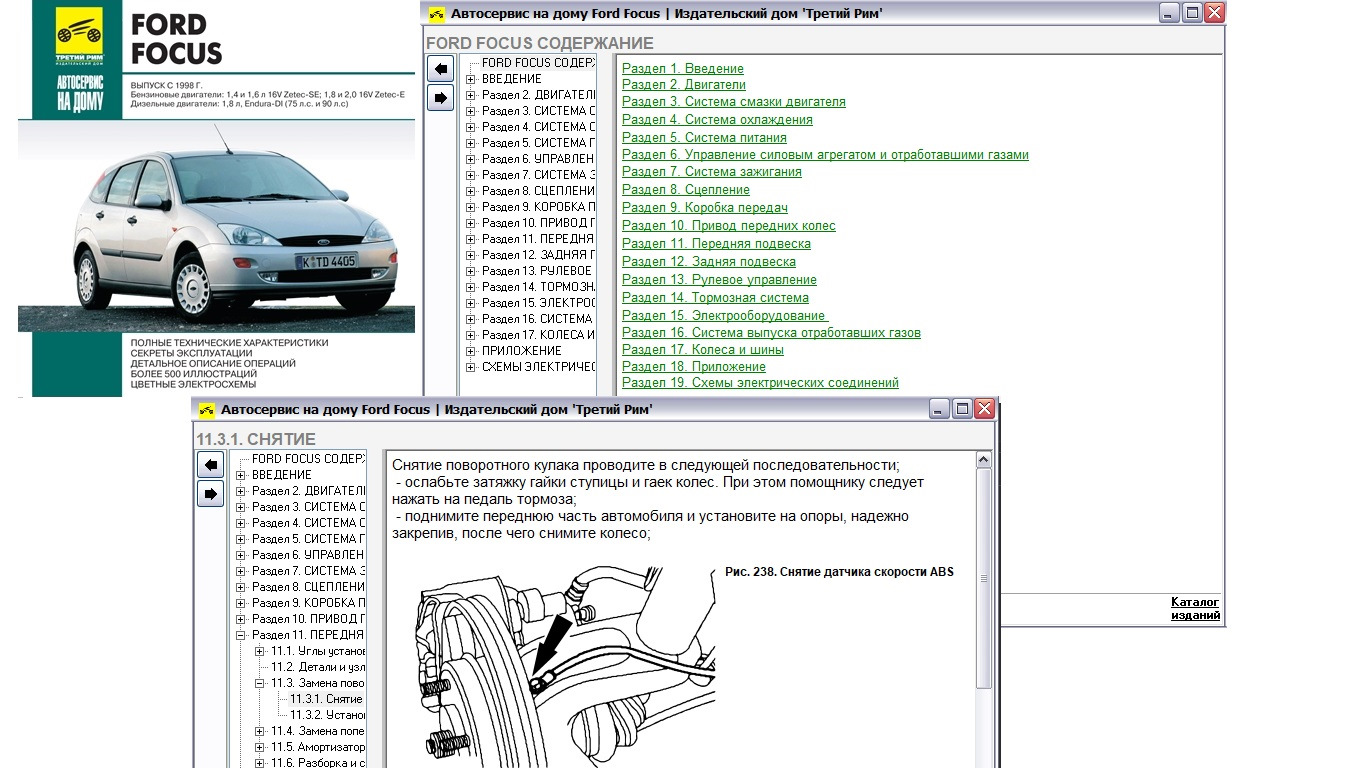Open link Раздел 15. Электрооборудование

tap(725, 316)
